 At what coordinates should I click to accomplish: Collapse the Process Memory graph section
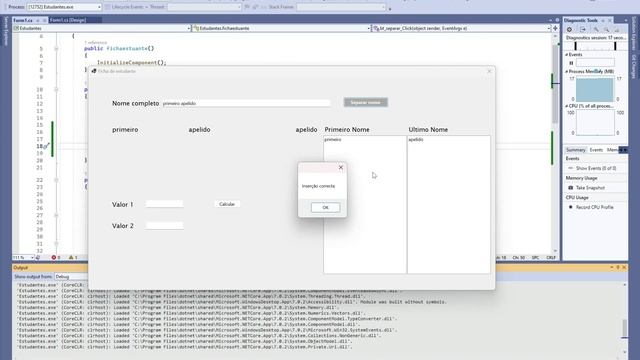[567, 71]
